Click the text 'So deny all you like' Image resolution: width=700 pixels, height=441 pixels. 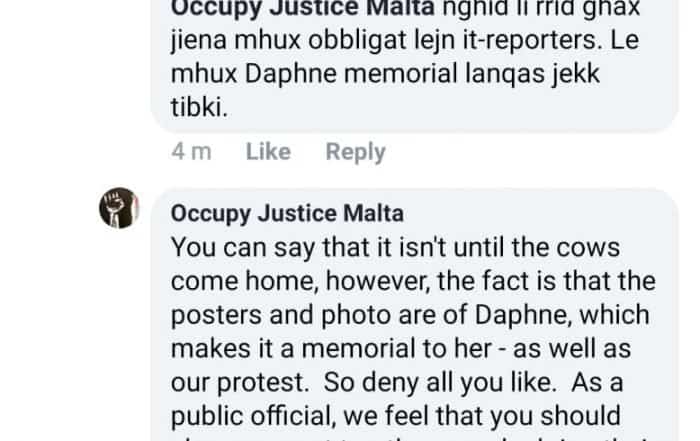click(x=440, y=383)
